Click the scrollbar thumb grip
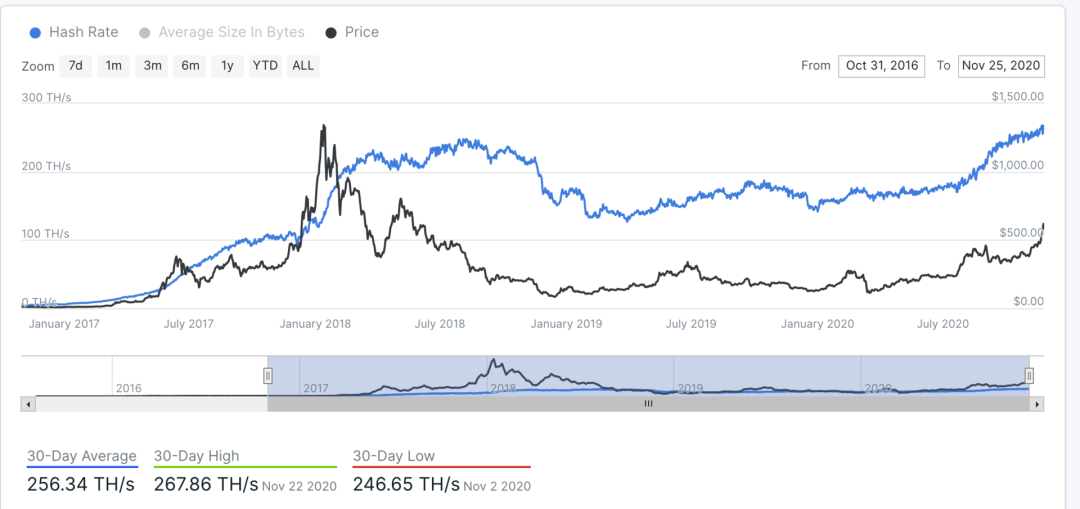Image resolution: width=1080 pixels, height=509 pixels. click(x=648, y=404)
